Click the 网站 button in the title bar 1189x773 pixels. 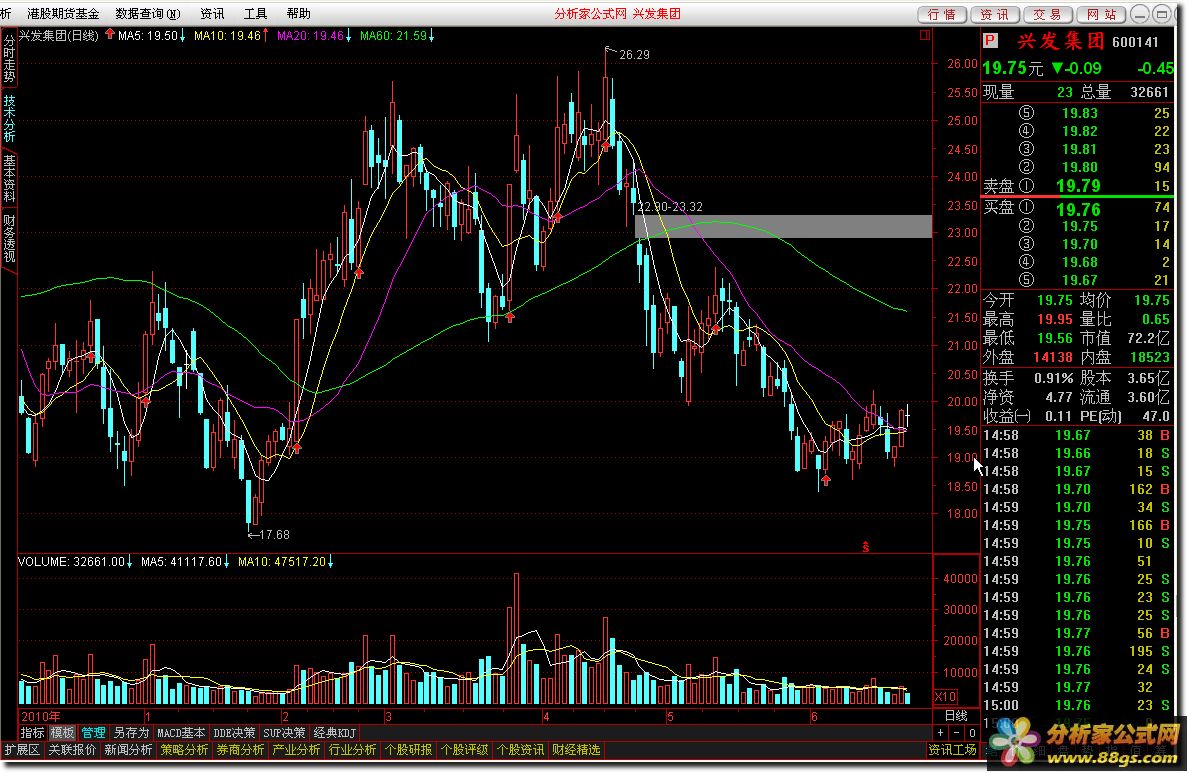1100,14
